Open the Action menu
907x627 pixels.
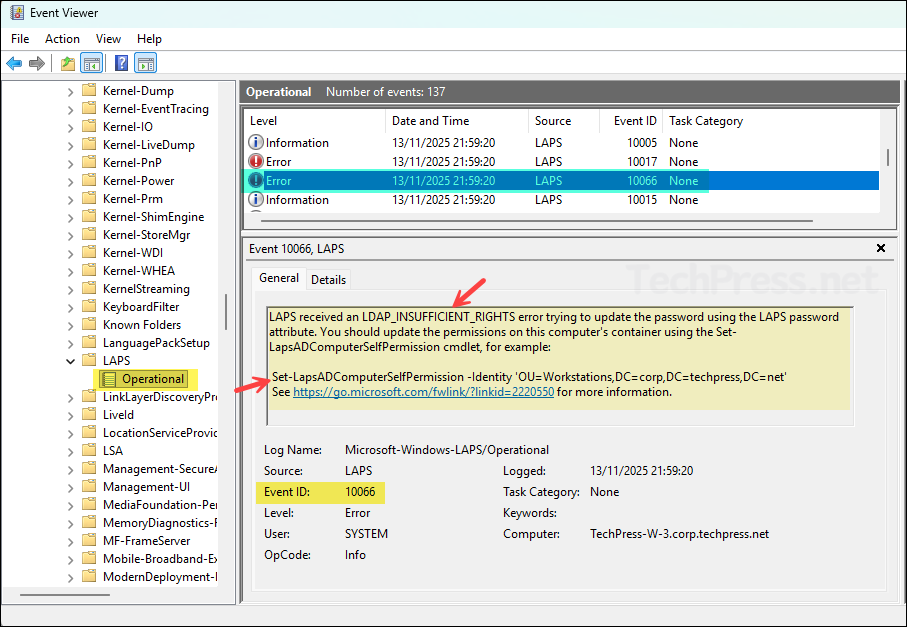click(62, 38)
